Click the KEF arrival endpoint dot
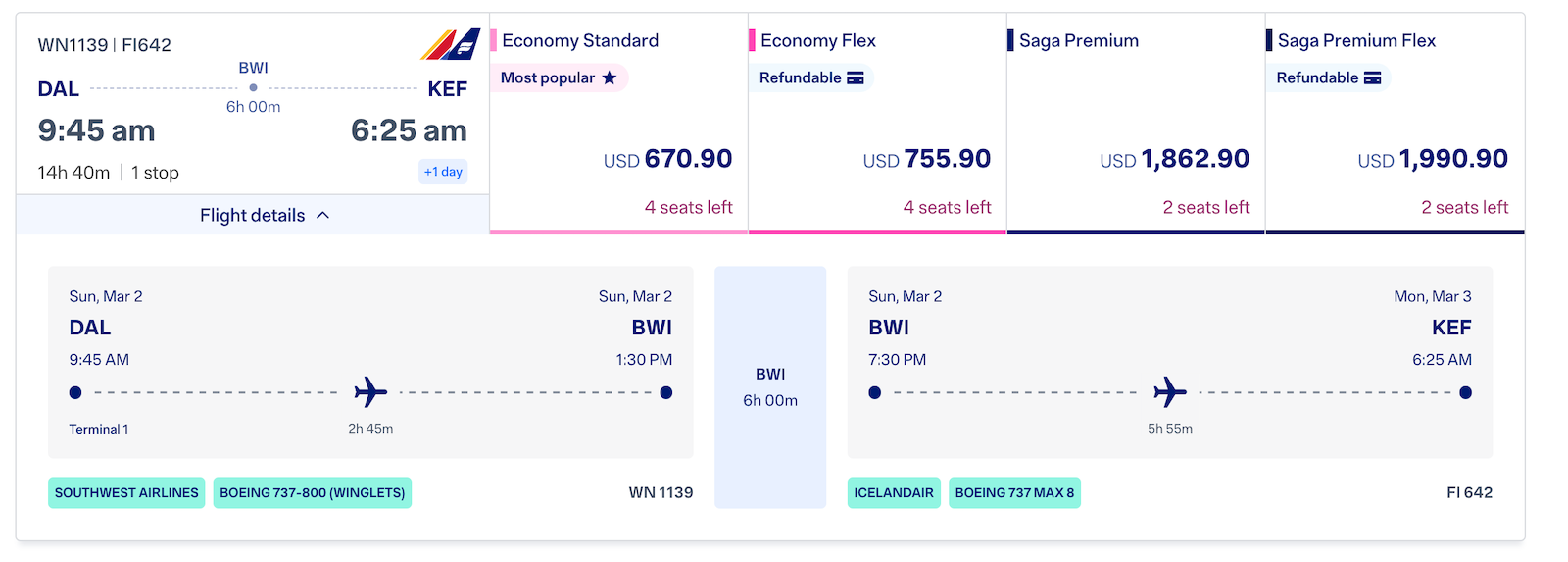1568x562 pixels. (x=1465, y=392)
